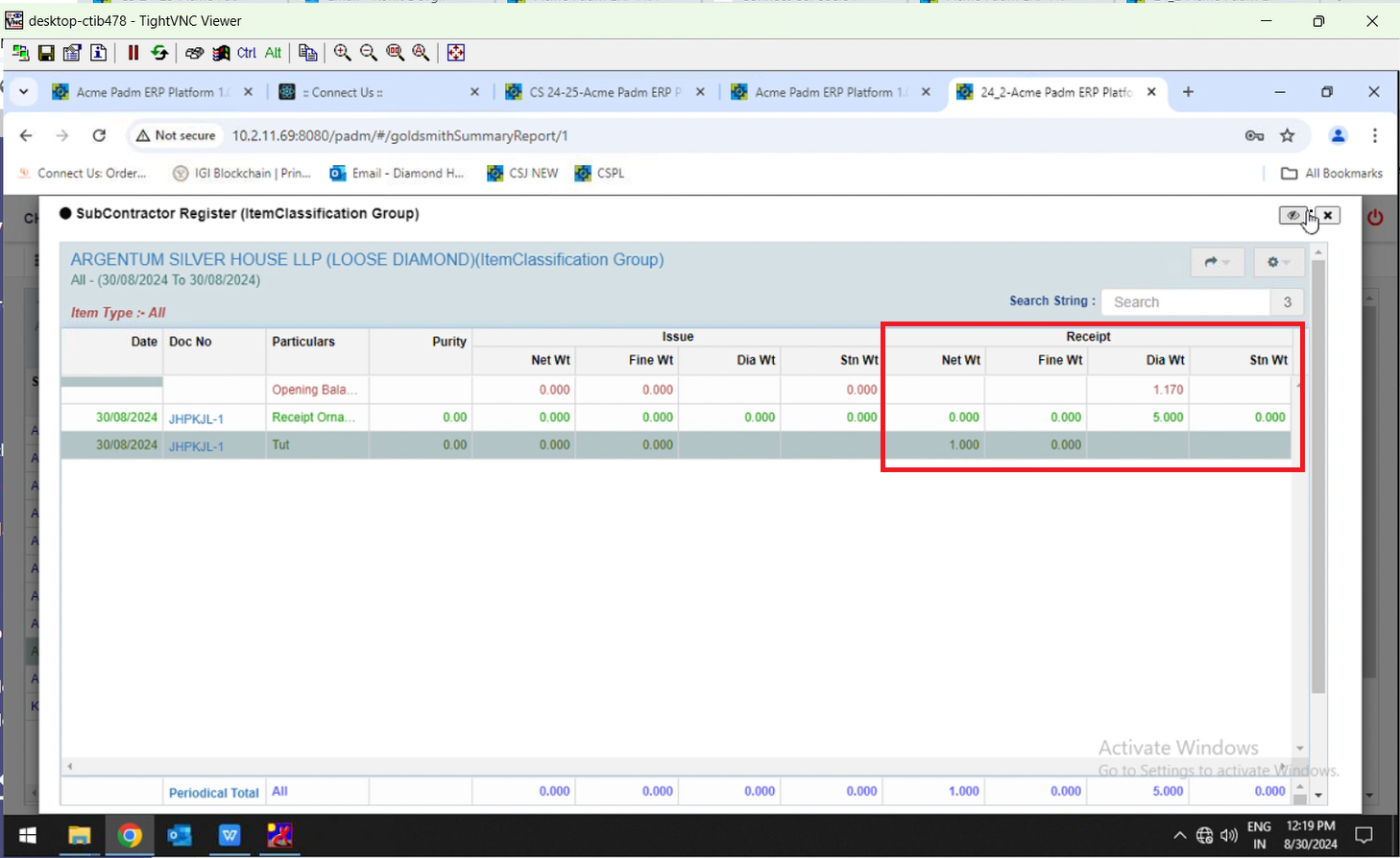The image size is (1400, 858).
Task: Click the report vertical scrollbar thumb
Action: [1318, 475]
